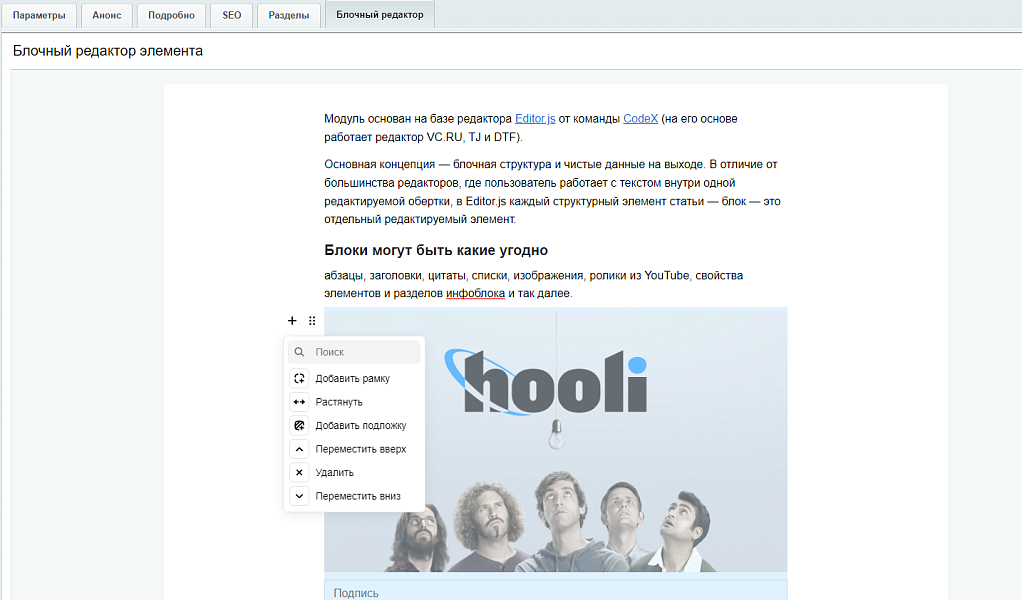1022x600 pixels.
Task: Click the Подпись caption field
Action: 555,592
